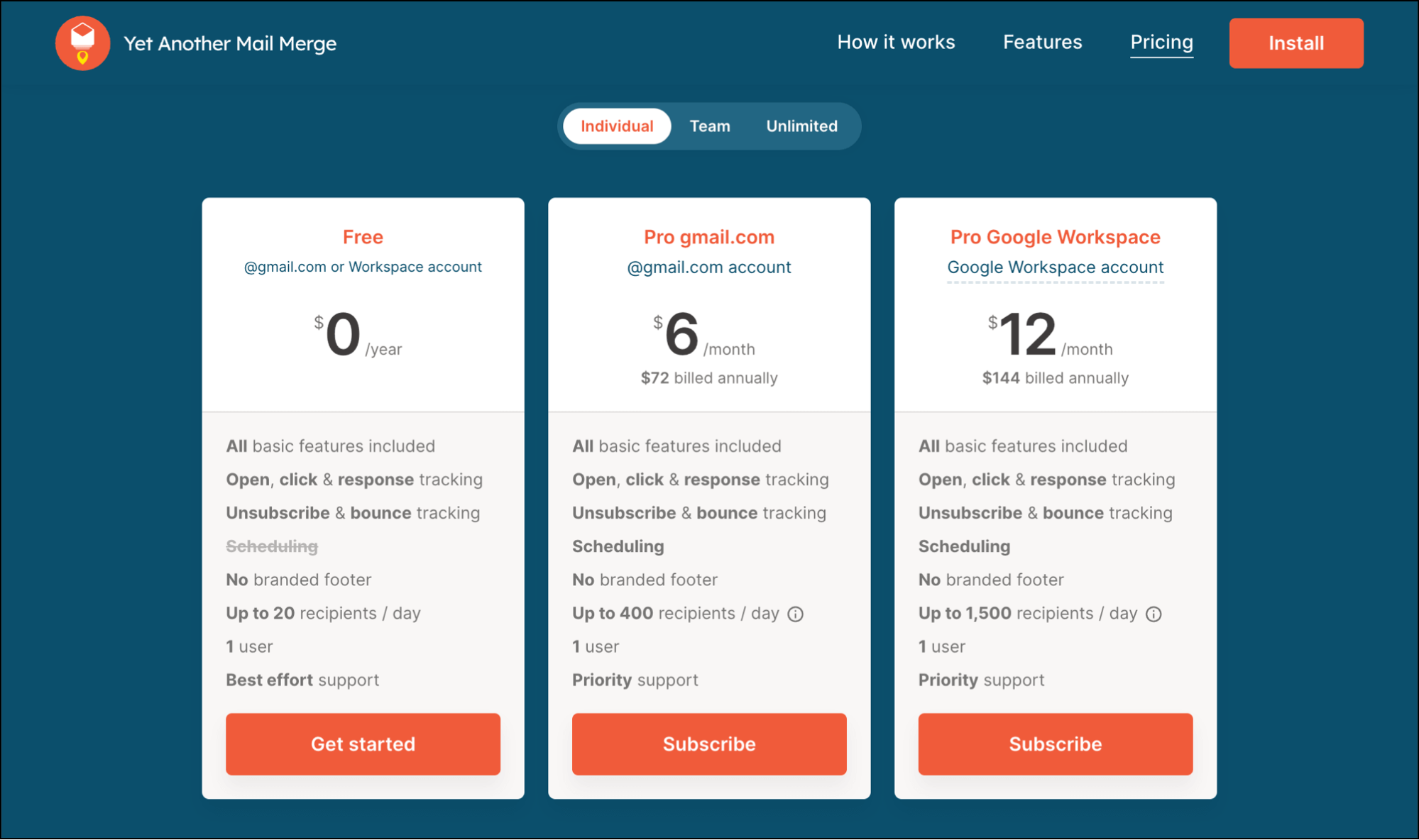This screenshot has width=1419, height=840.
Task: Select the Individual pricing toggle
Action: [617, 126]
